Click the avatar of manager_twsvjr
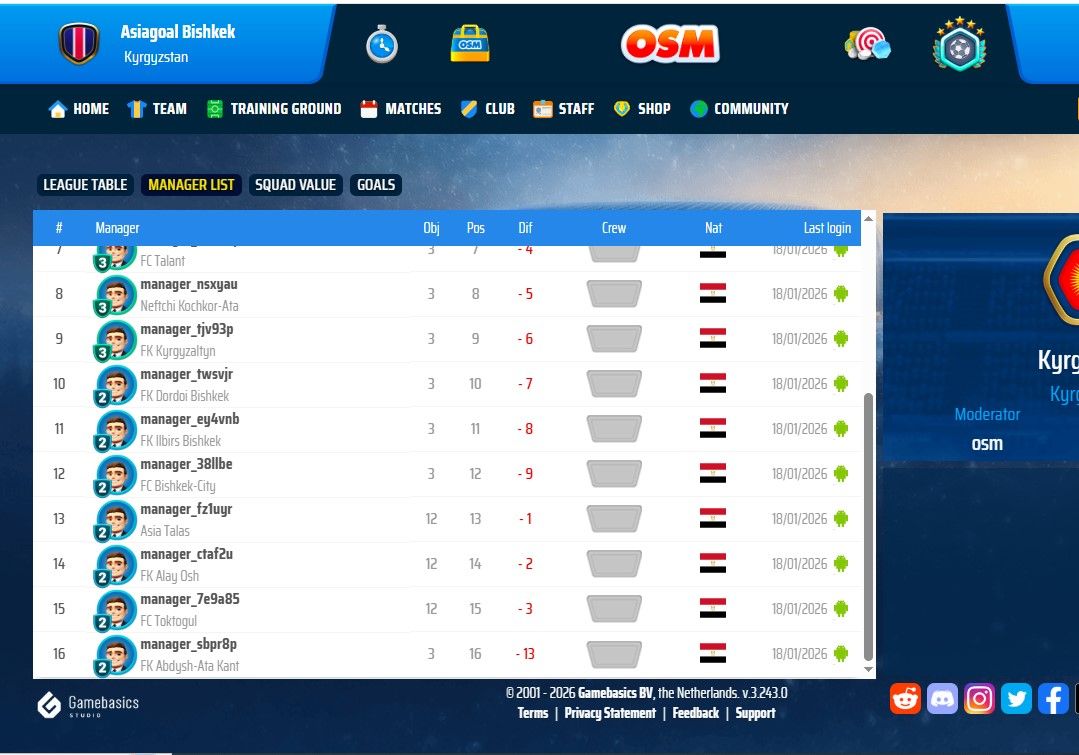Screen dimensions: 1079x755 [116, 384]
